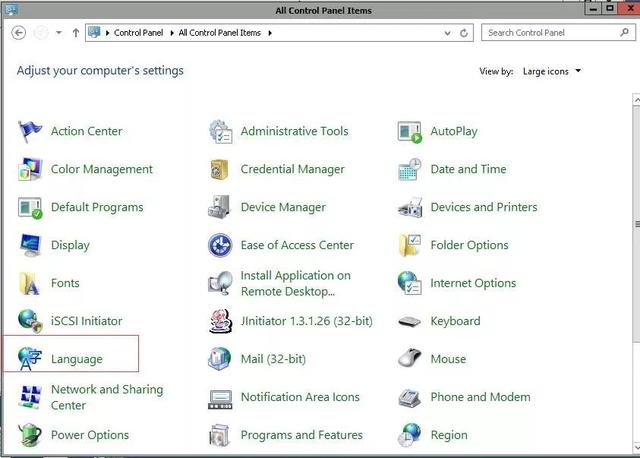Expand the chevron after All Control Panel Items
This screenshot has width=640, height=458.
[x=270, y=33]
